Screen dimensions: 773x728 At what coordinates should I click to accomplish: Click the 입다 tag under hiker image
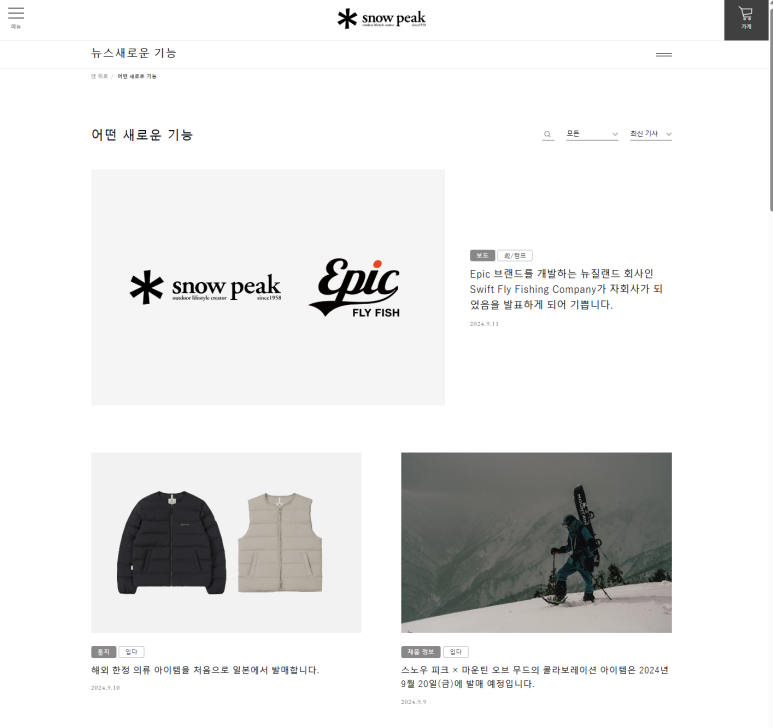click(456, 652)
